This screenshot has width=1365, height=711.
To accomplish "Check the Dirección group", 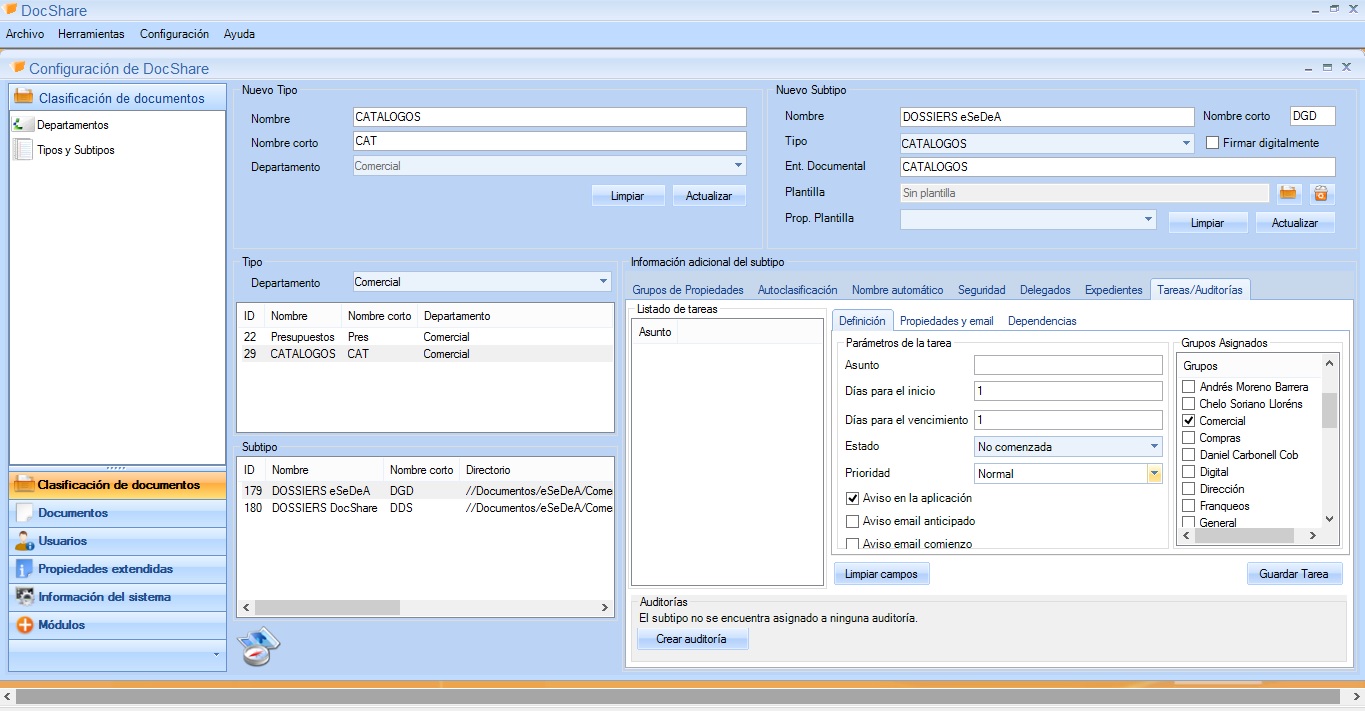I will coord(1189,489).
